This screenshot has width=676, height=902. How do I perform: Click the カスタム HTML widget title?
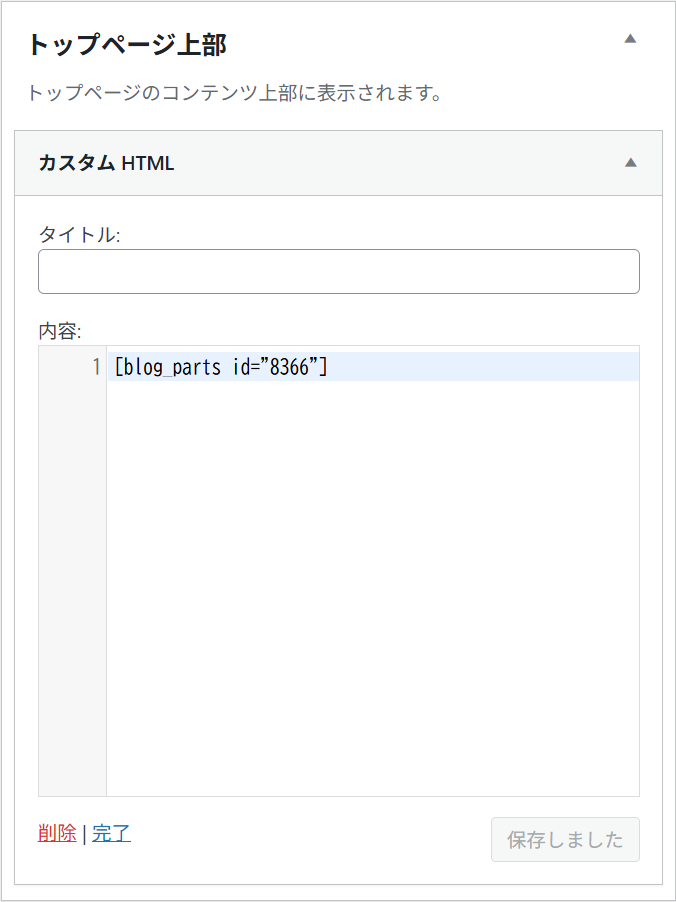[106, 163]
